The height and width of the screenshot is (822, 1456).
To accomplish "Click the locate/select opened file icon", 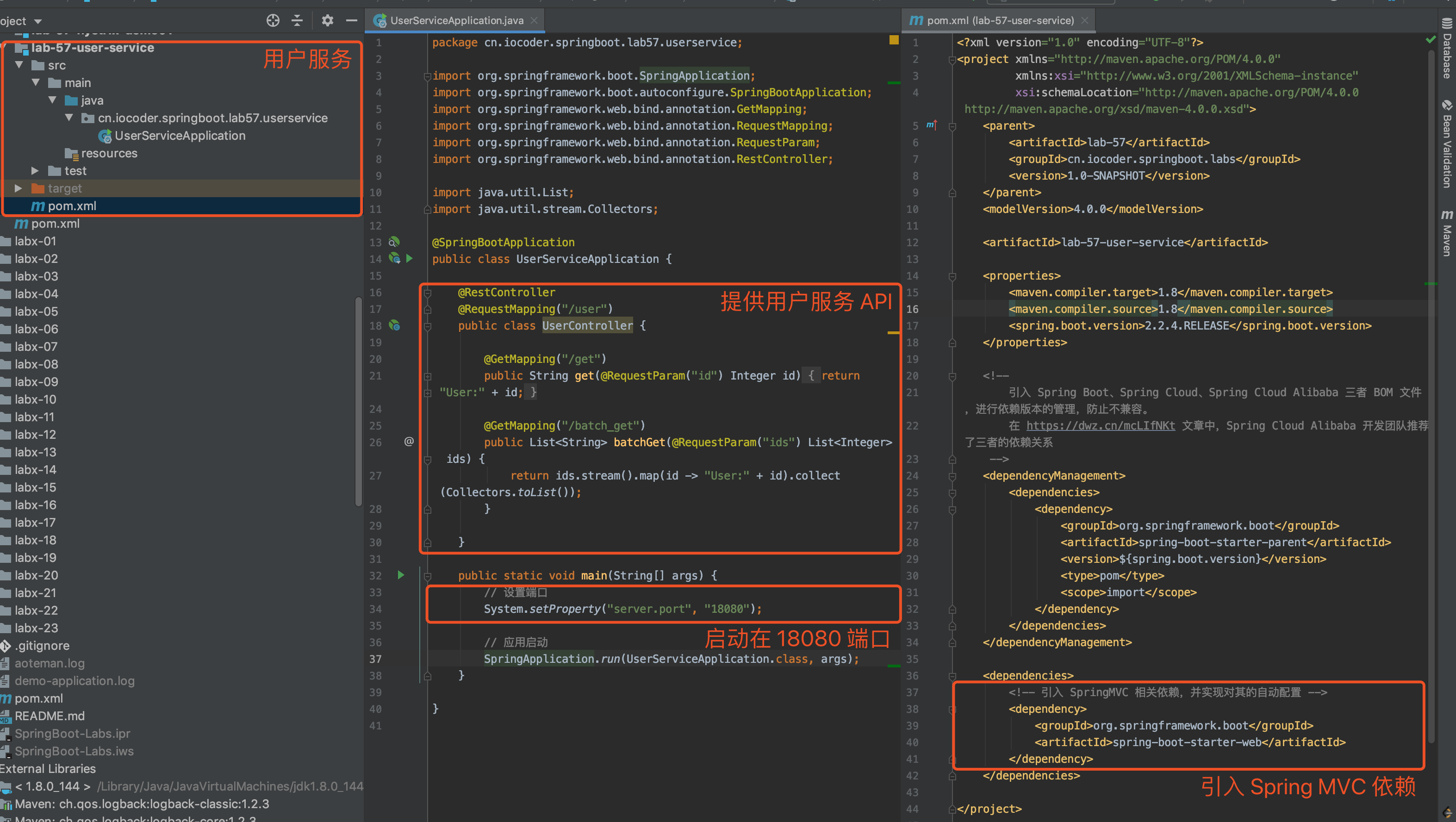I will (273, 21).
